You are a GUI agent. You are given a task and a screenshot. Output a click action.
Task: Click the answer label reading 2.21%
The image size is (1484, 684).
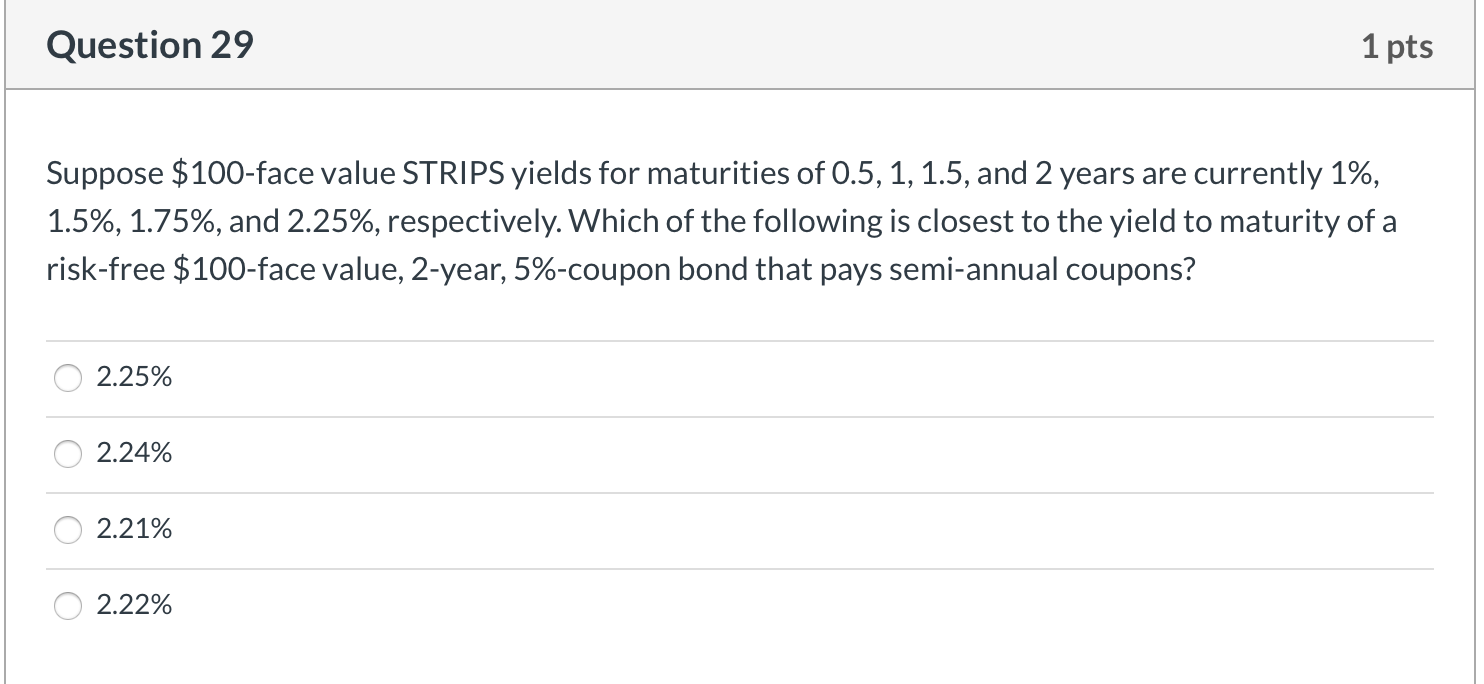(134, 529)
